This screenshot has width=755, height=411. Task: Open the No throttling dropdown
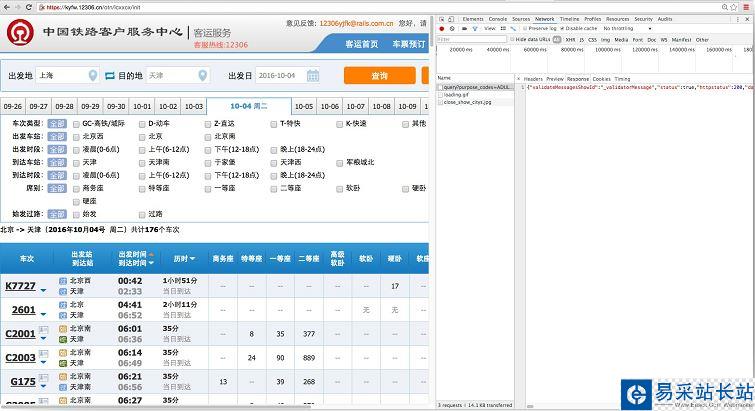coord(627,29)
